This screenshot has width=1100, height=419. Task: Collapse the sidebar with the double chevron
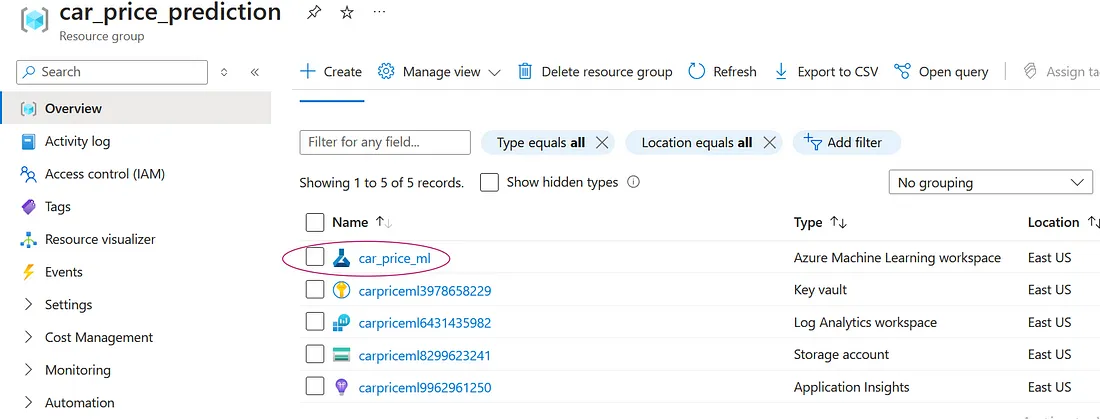[255, 72]
